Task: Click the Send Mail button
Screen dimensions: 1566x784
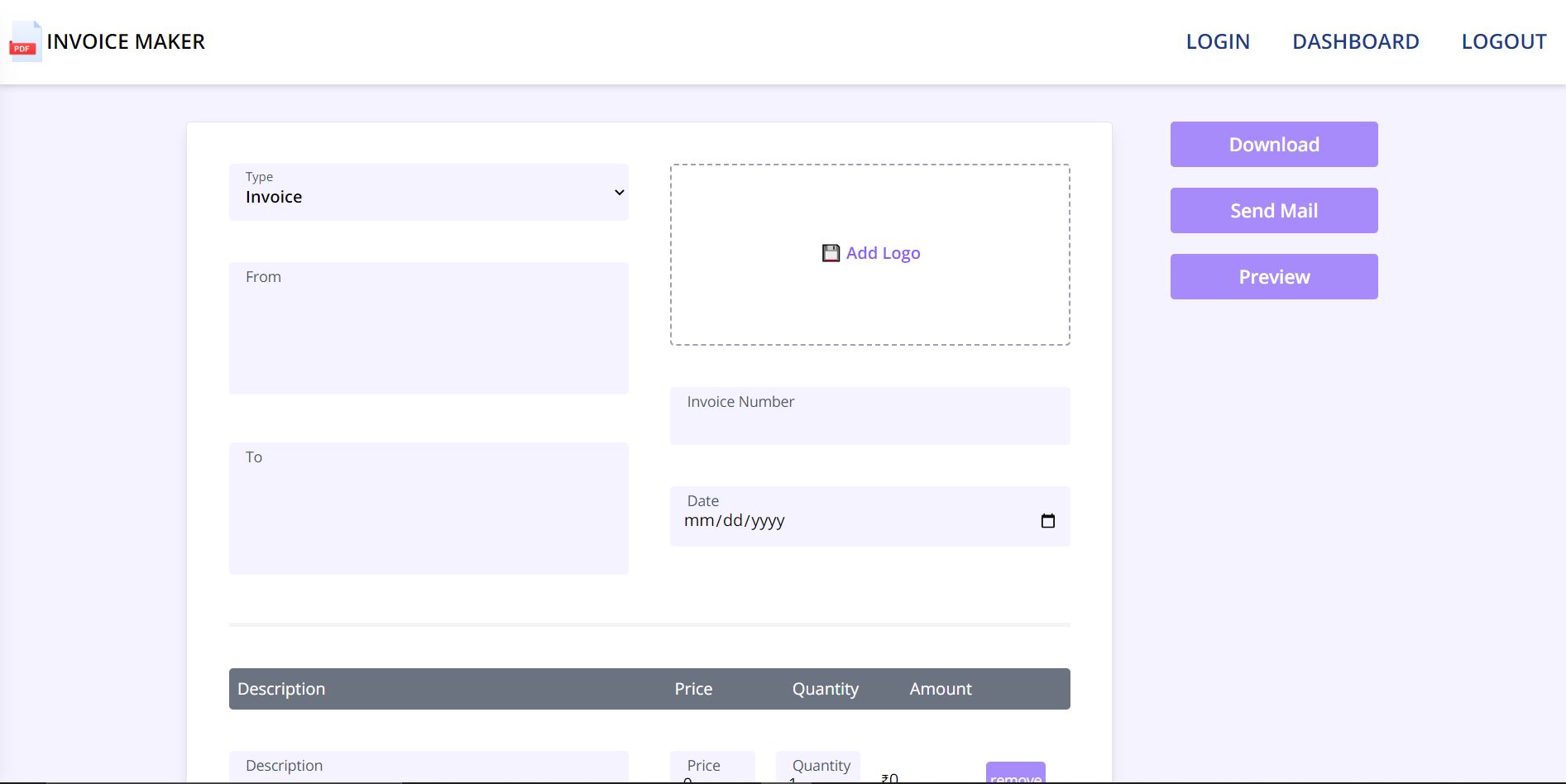Action: pyautogui.click(x=1274, y=210)
